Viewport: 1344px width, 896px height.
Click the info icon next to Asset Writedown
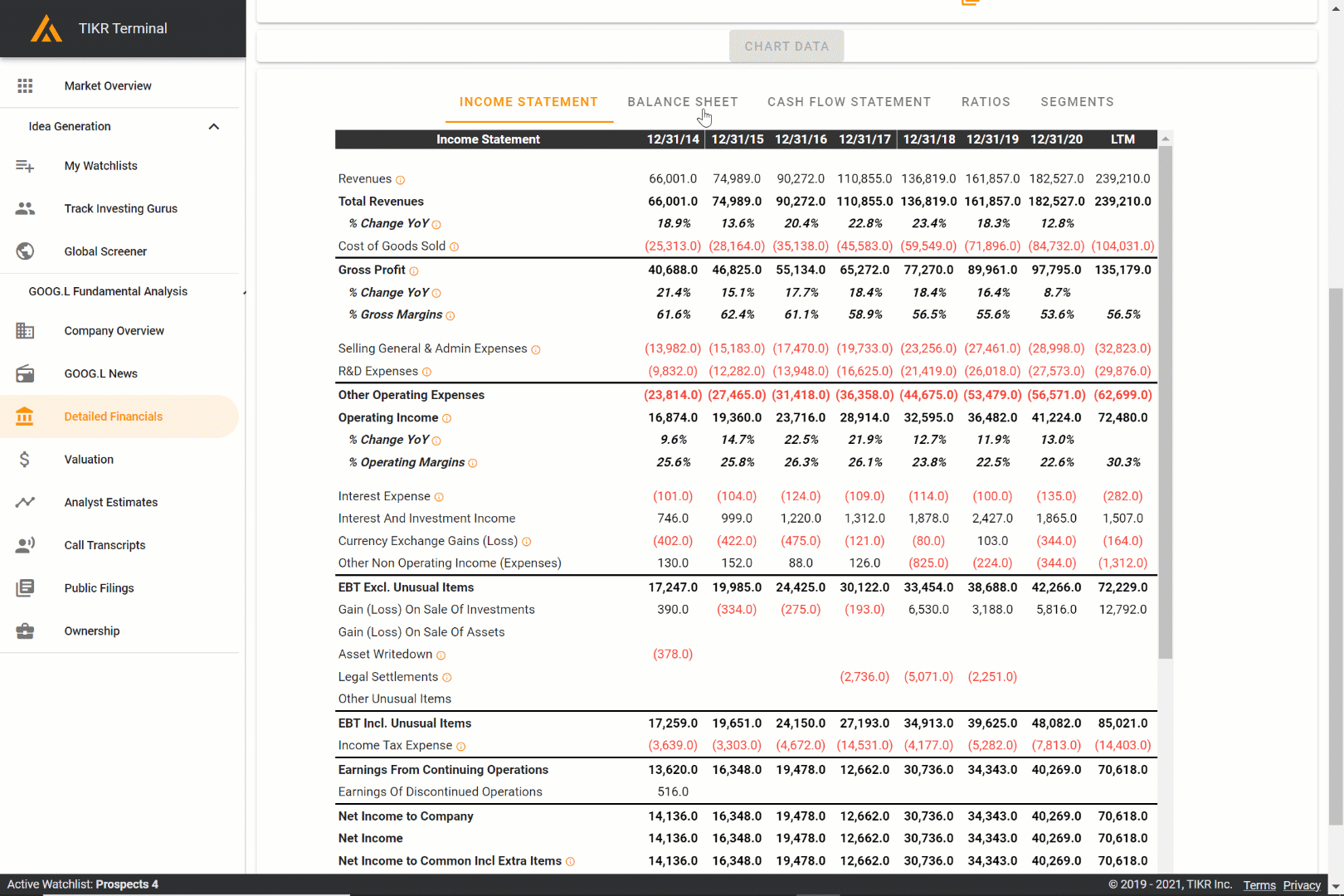pyautogui.click(x=441, y=656)
